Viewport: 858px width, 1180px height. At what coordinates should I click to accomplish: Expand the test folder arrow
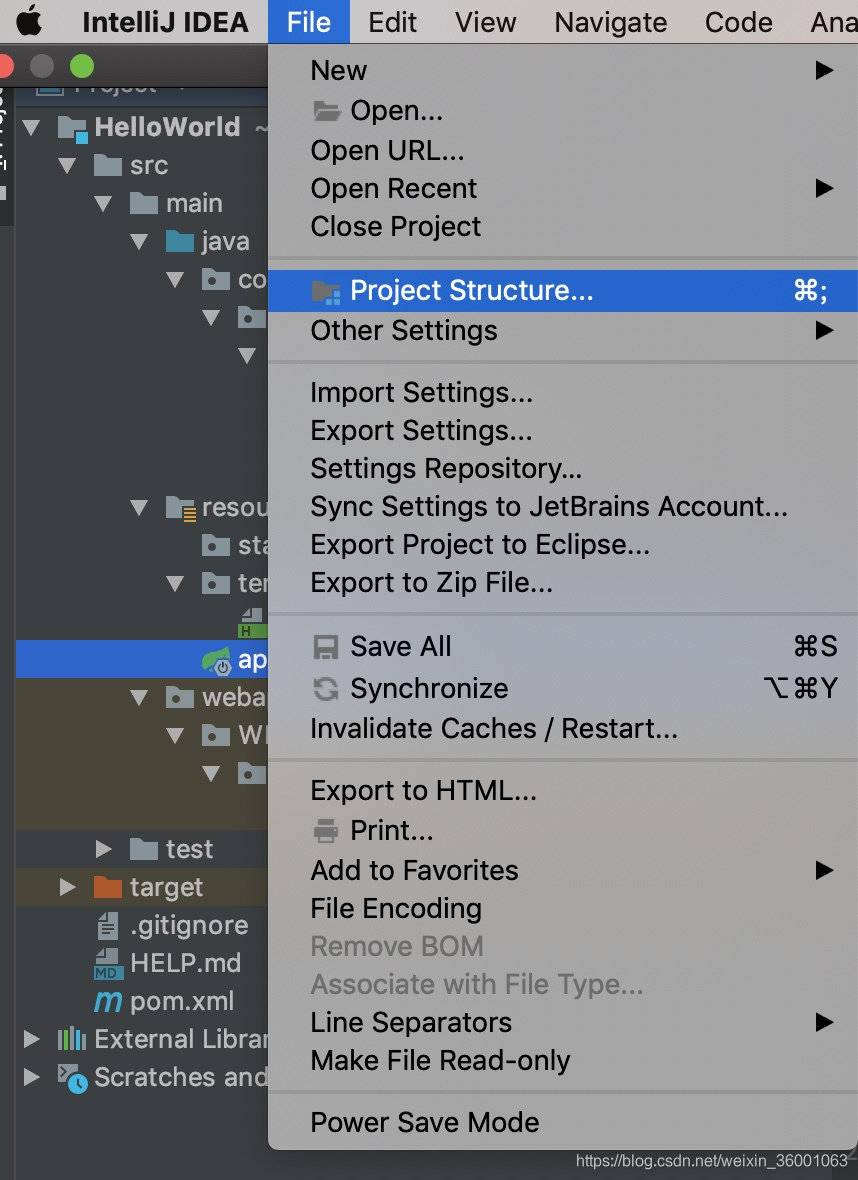[104, 849]
